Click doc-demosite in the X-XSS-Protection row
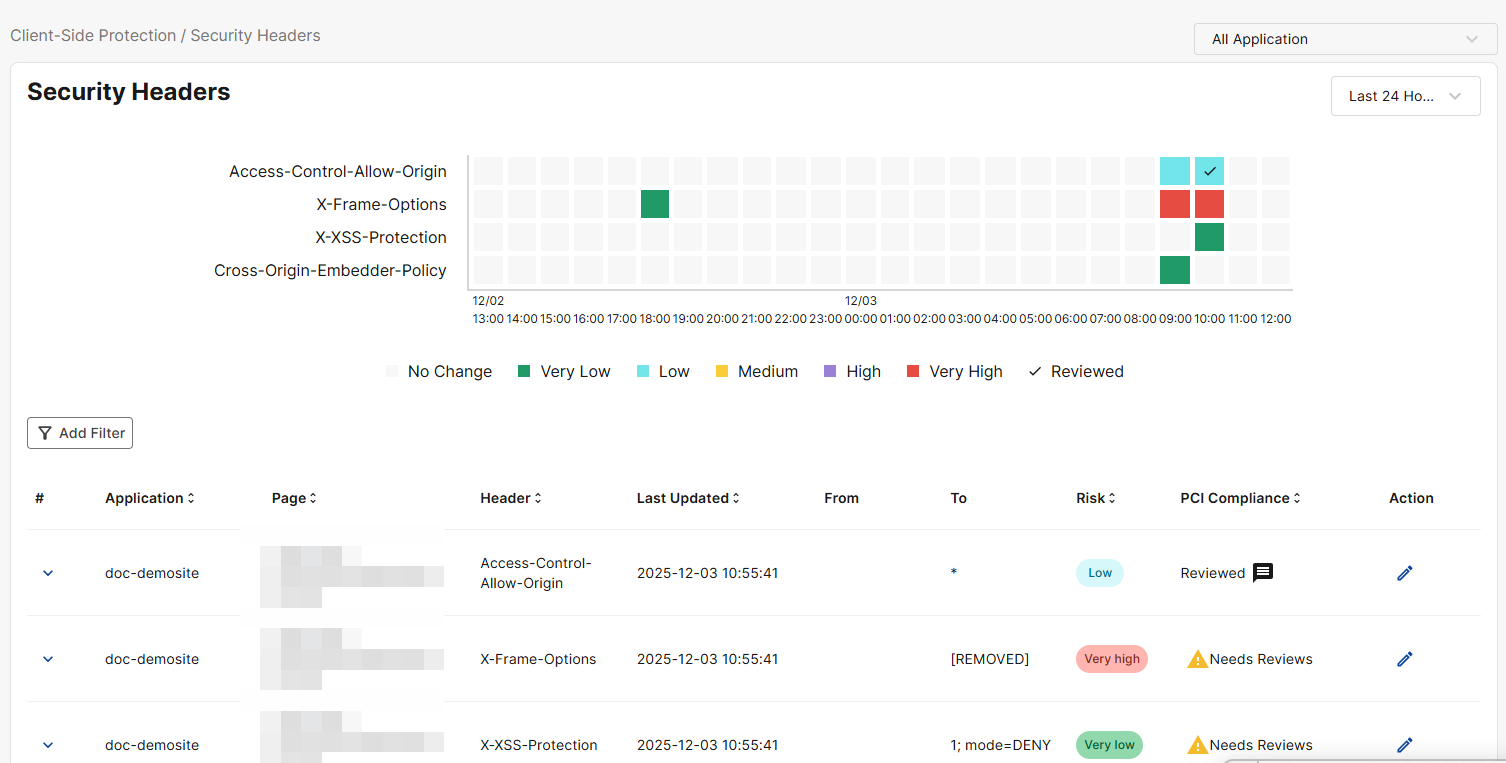 click(152, 745)
